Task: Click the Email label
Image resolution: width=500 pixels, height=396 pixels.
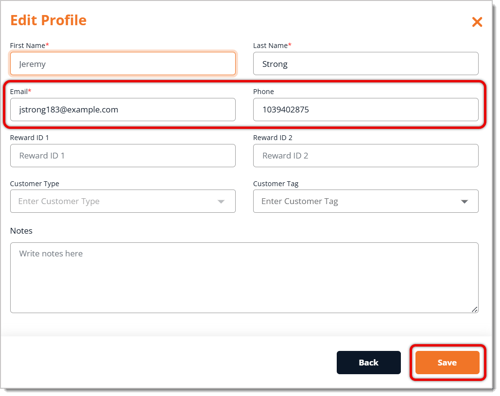Action: pos(19,91)
